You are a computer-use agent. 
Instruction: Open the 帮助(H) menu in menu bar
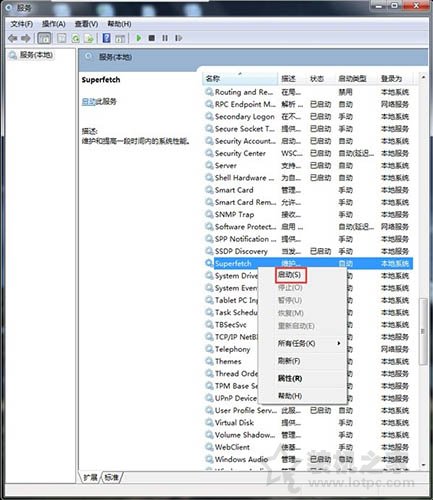pos(119,24)
